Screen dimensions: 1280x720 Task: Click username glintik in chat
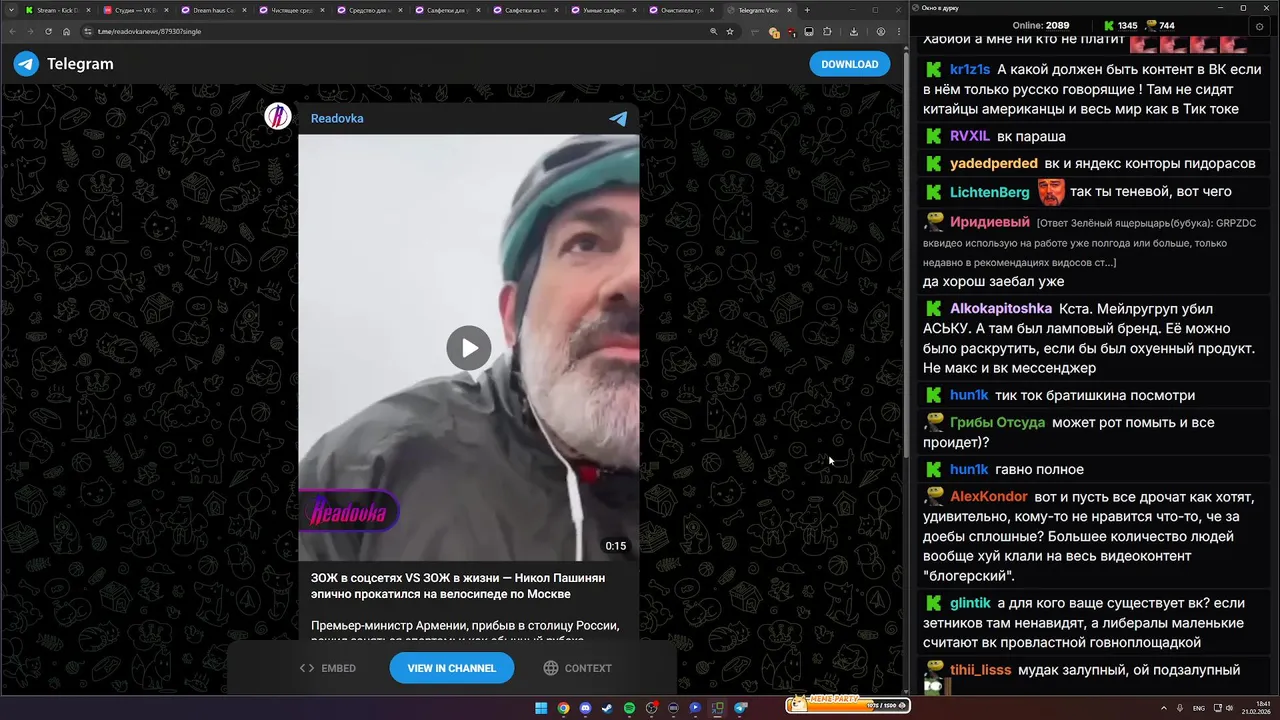(970, 603)
